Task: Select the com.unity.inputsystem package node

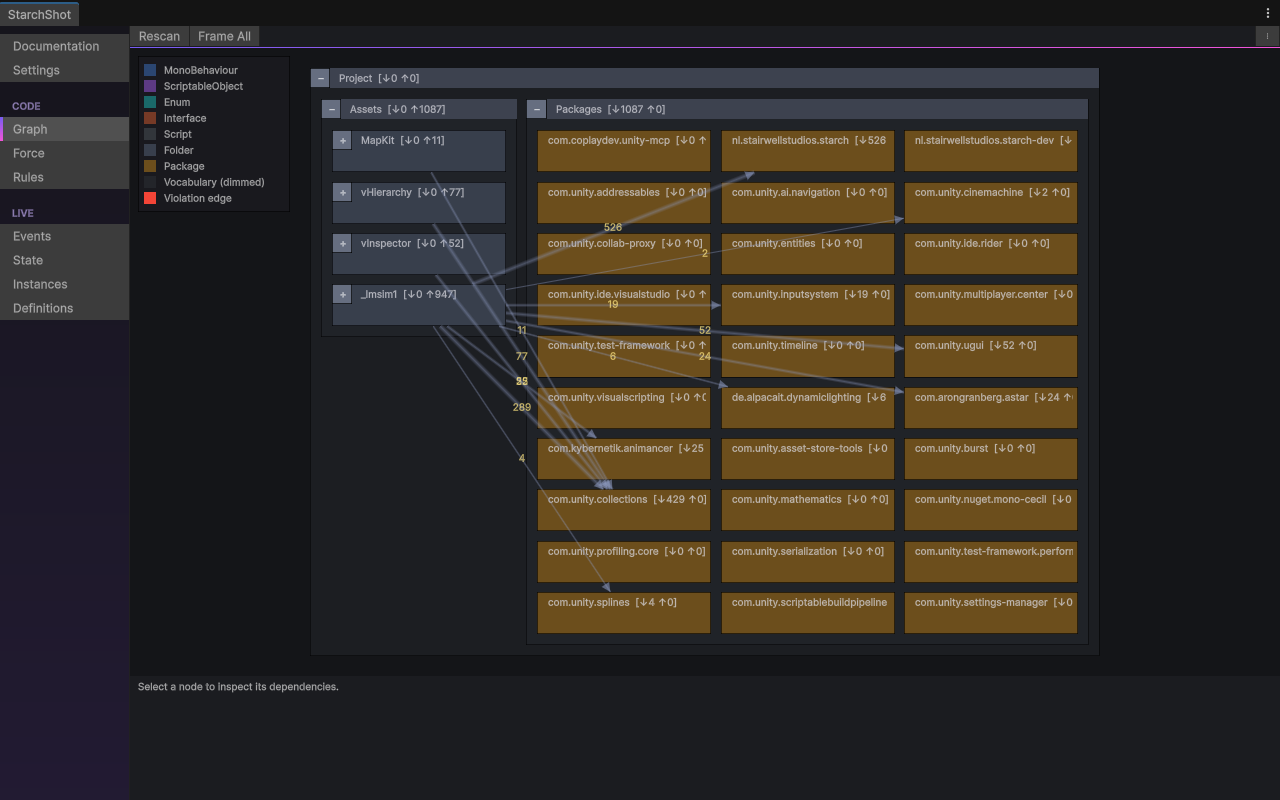Action: 808,305
